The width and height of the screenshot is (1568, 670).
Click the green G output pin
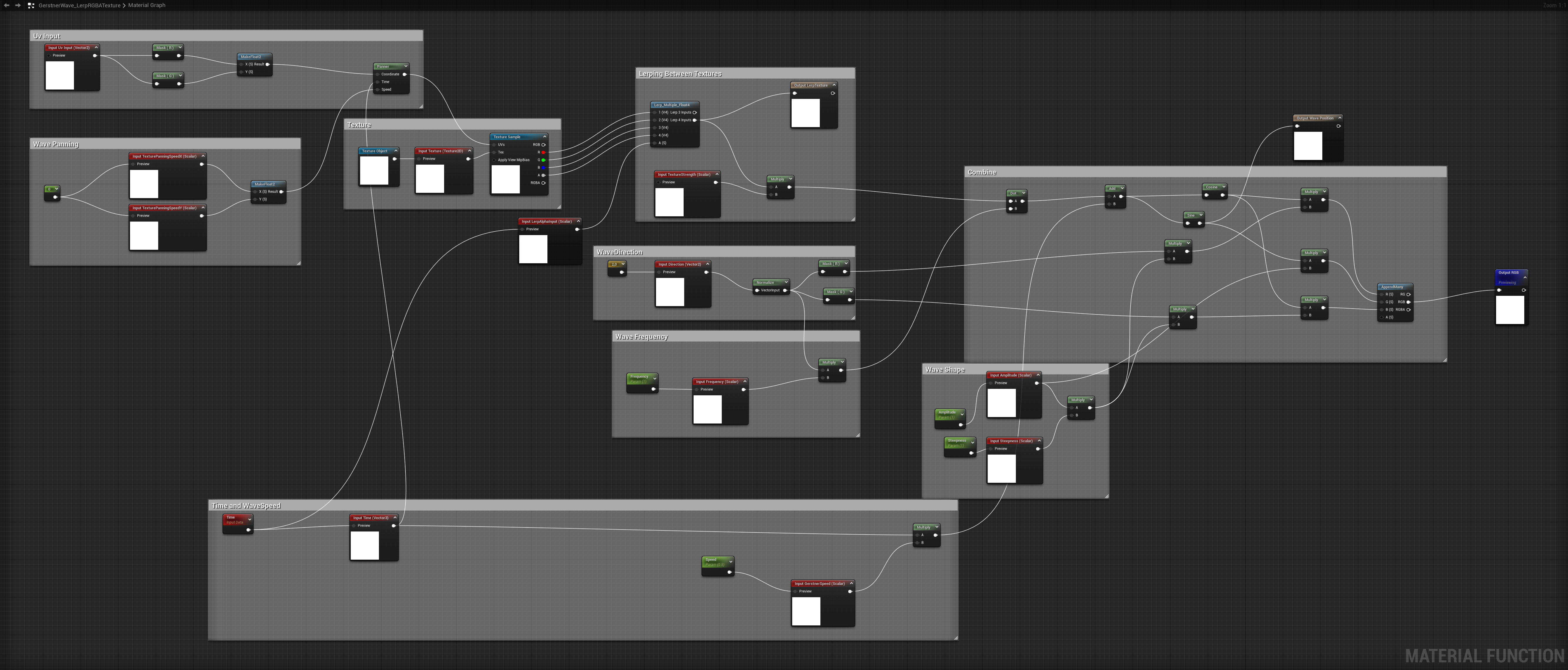tap(544, 160)
